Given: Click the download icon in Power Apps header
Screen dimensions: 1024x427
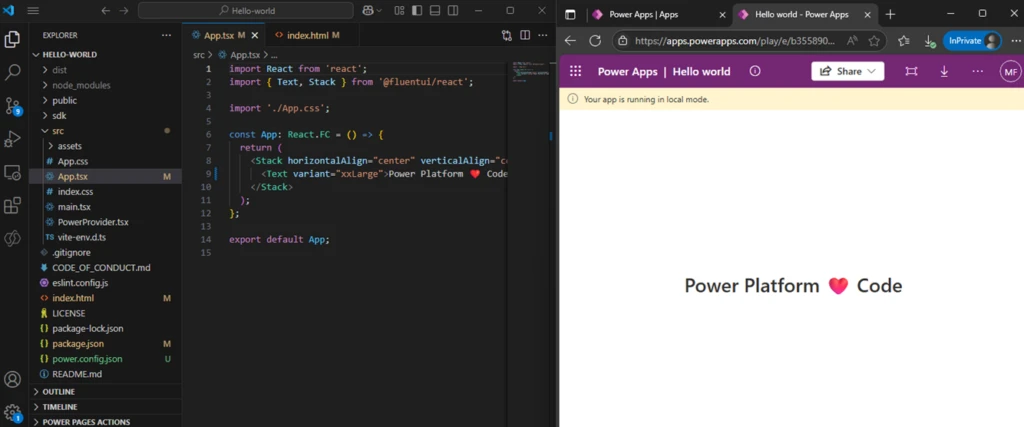Looking at the screenshot, I should 944,71.
